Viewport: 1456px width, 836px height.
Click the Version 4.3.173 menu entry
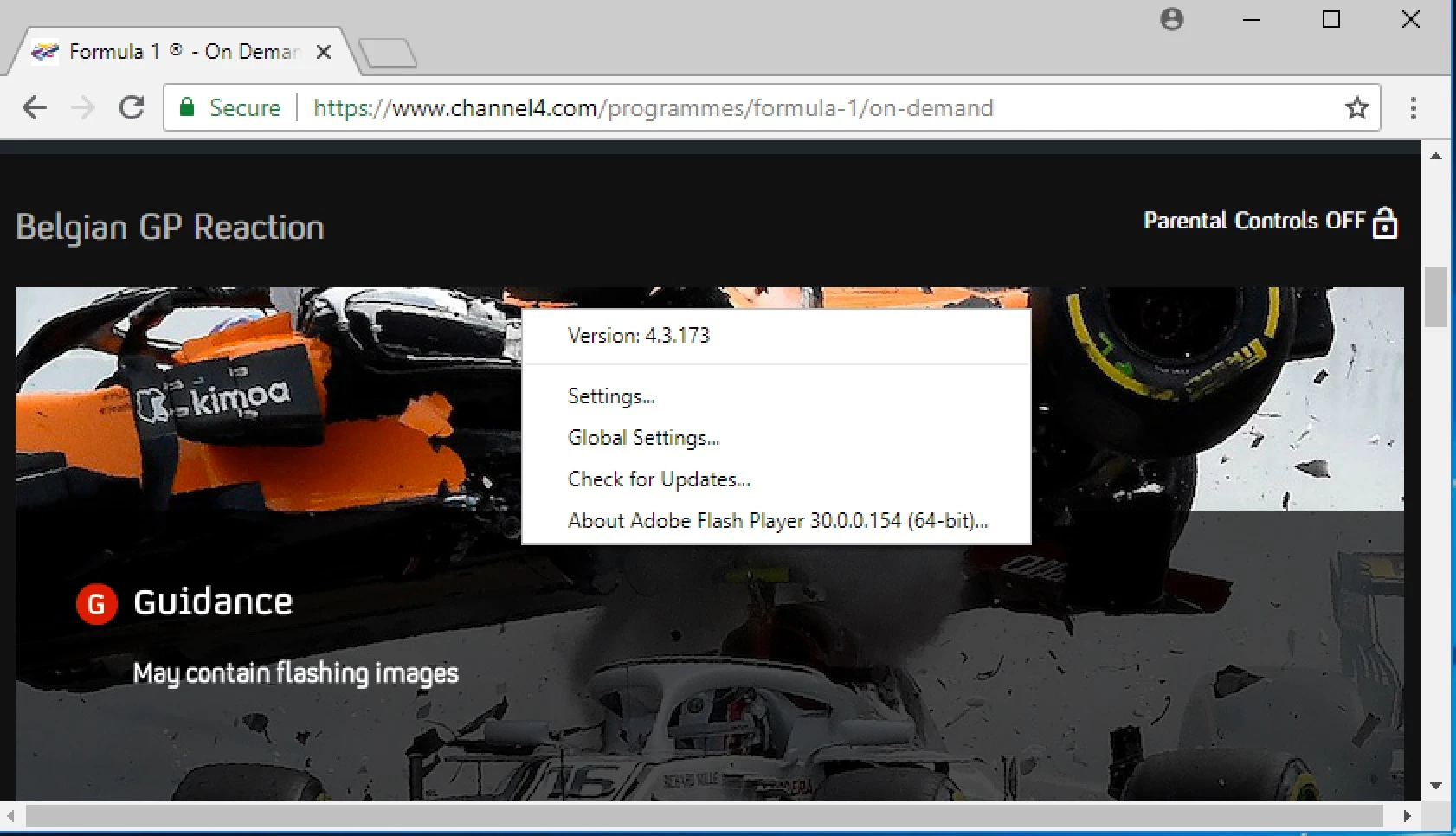(776, 336)
